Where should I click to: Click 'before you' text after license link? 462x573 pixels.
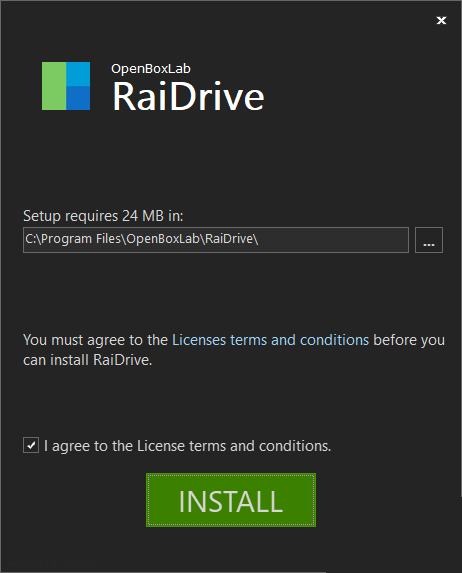(x=409, y=340)
